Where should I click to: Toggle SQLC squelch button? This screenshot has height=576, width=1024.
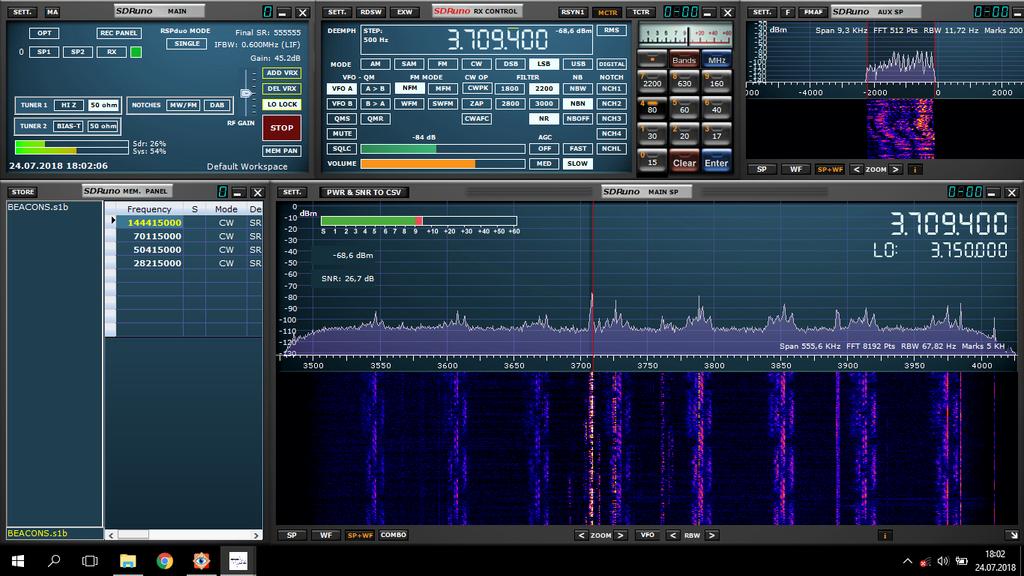(x=342, y=148)
